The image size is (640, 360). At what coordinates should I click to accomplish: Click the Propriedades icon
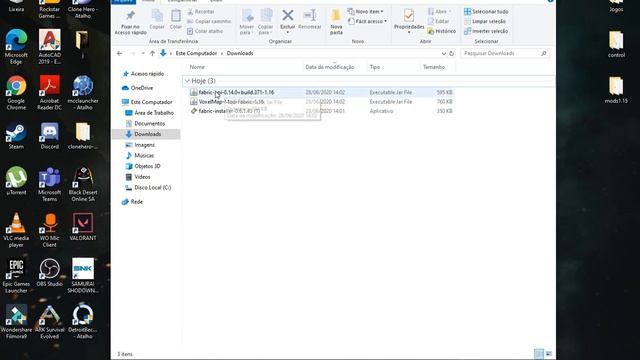tap(409, 16)
